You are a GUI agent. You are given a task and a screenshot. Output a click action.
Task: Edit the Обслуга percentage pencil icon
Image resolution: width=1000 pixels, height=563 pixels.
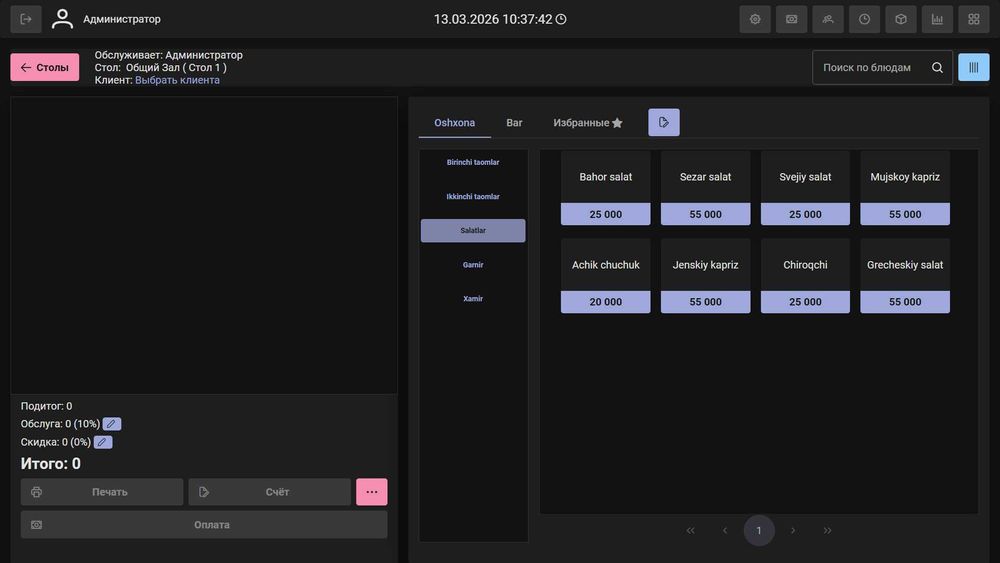112,424
